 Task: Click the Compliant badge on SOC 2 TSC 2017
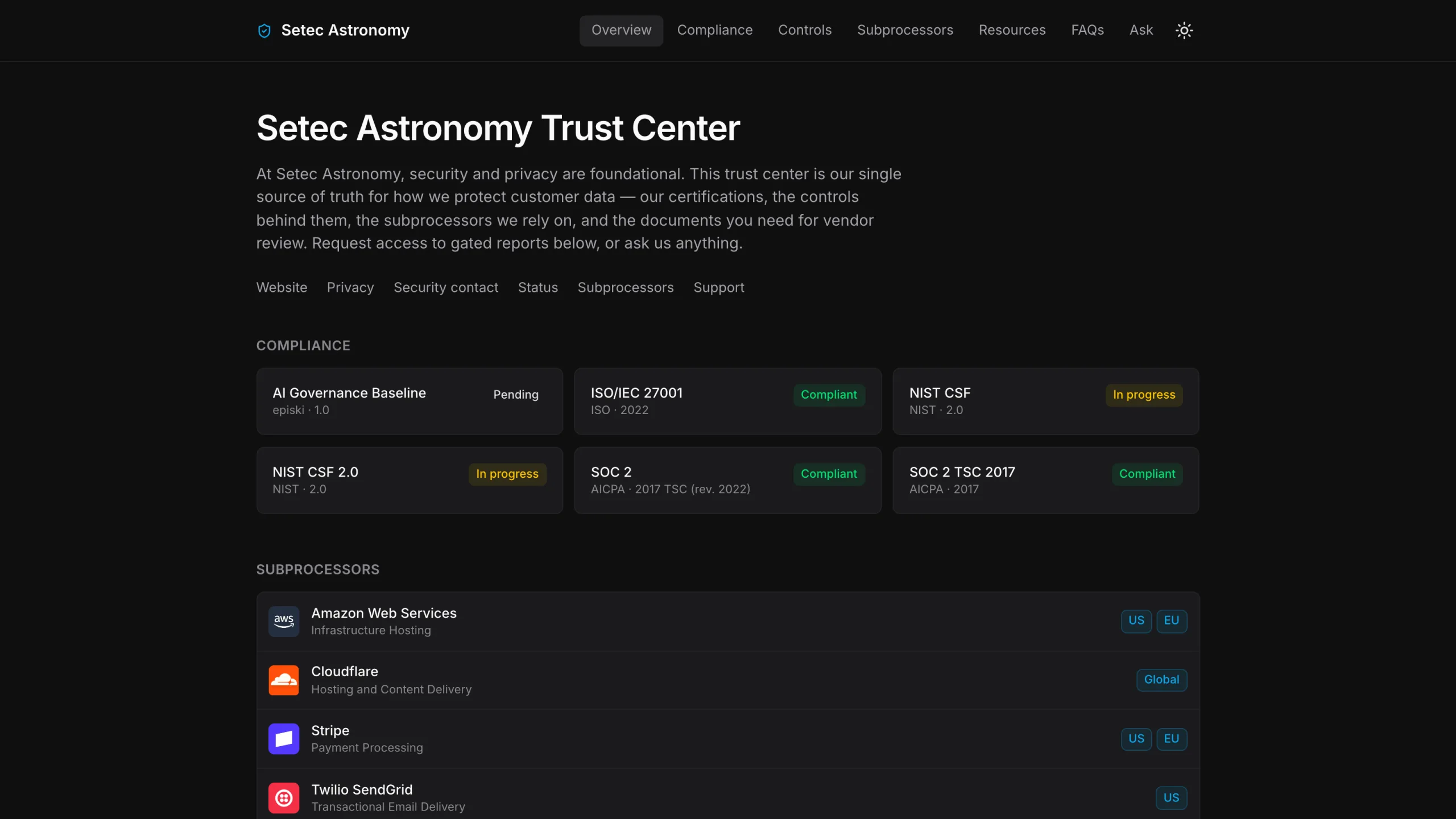coord(1147,474)
